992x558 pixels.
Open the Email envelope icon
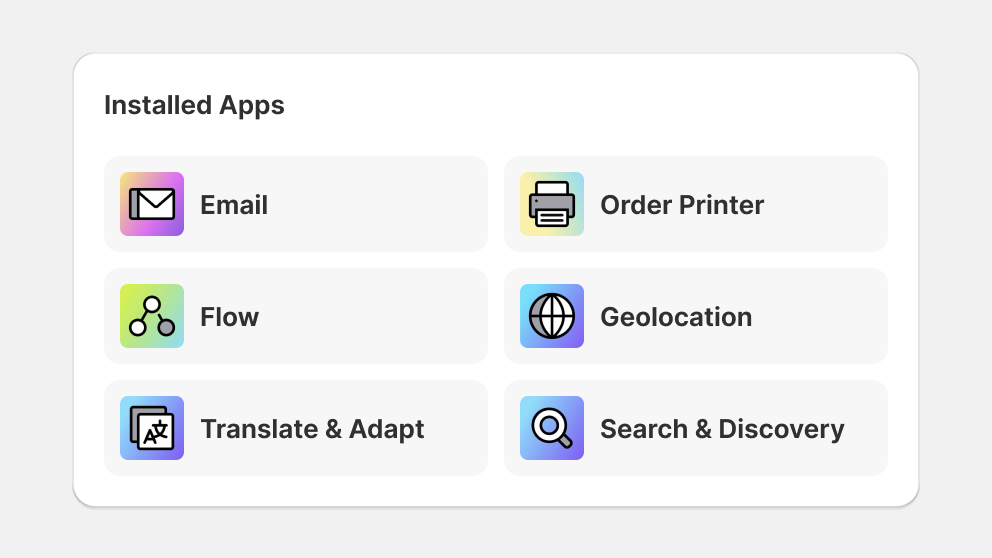(152, 204)
